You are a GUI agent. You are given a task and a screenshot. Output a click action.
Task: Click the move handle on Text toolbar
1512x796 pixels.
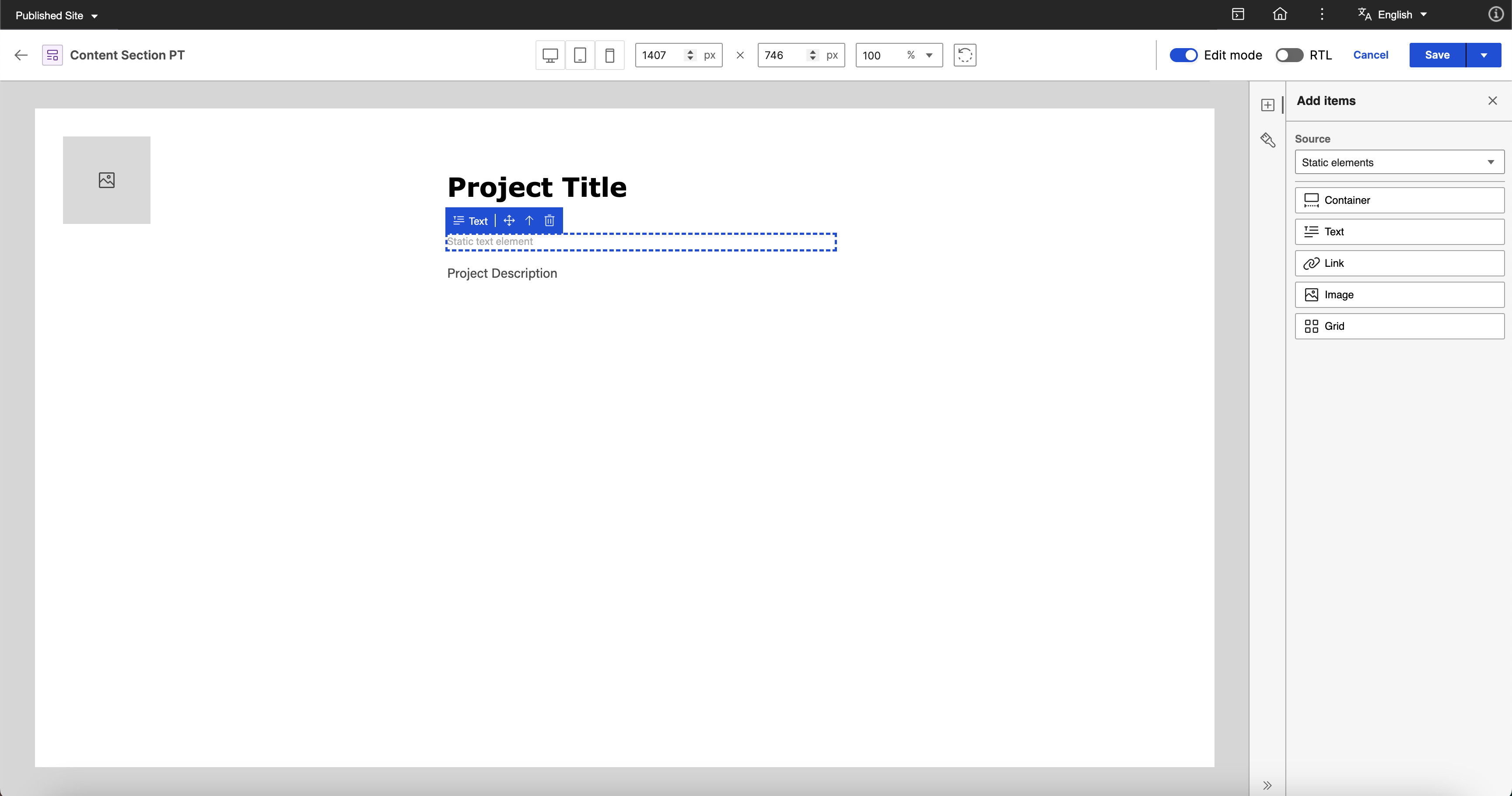pos(509,220)
